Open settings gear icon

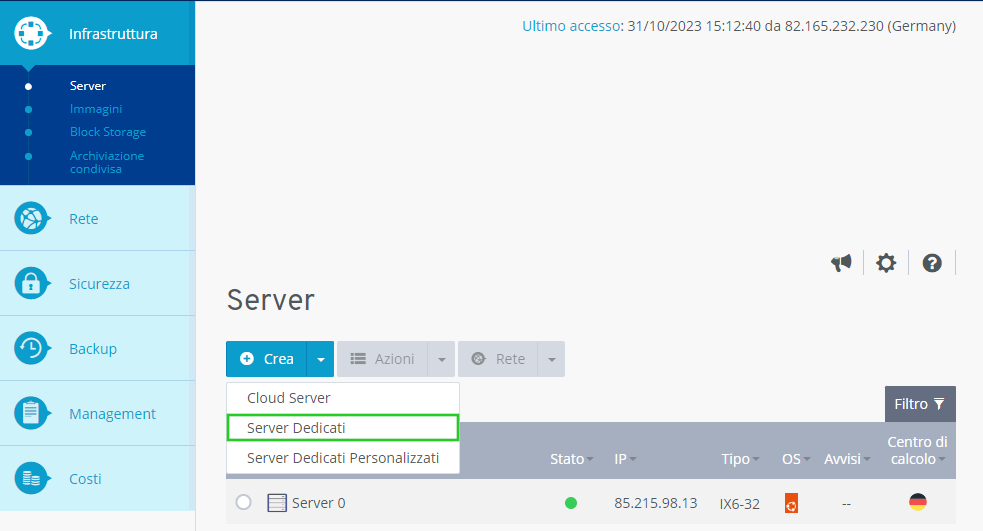pos(886,263)
